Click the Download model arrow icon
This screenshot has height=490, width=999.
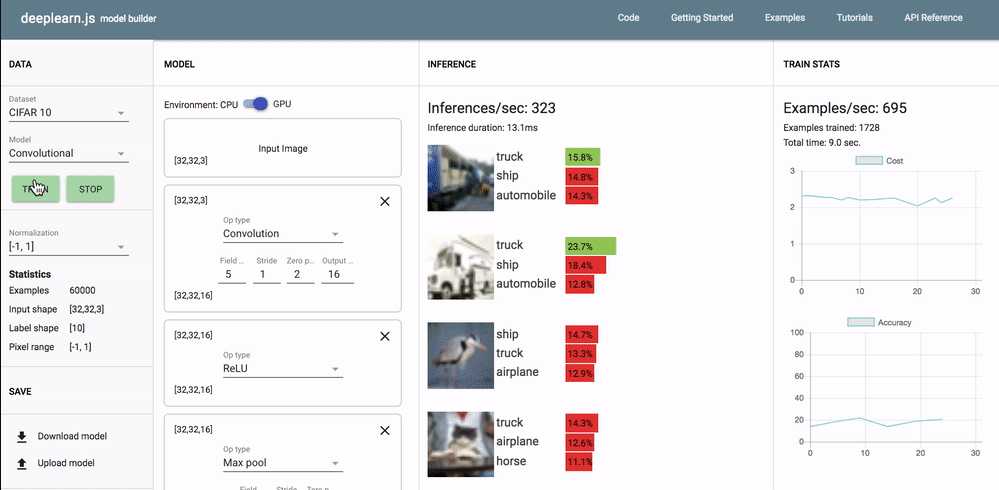22,437
